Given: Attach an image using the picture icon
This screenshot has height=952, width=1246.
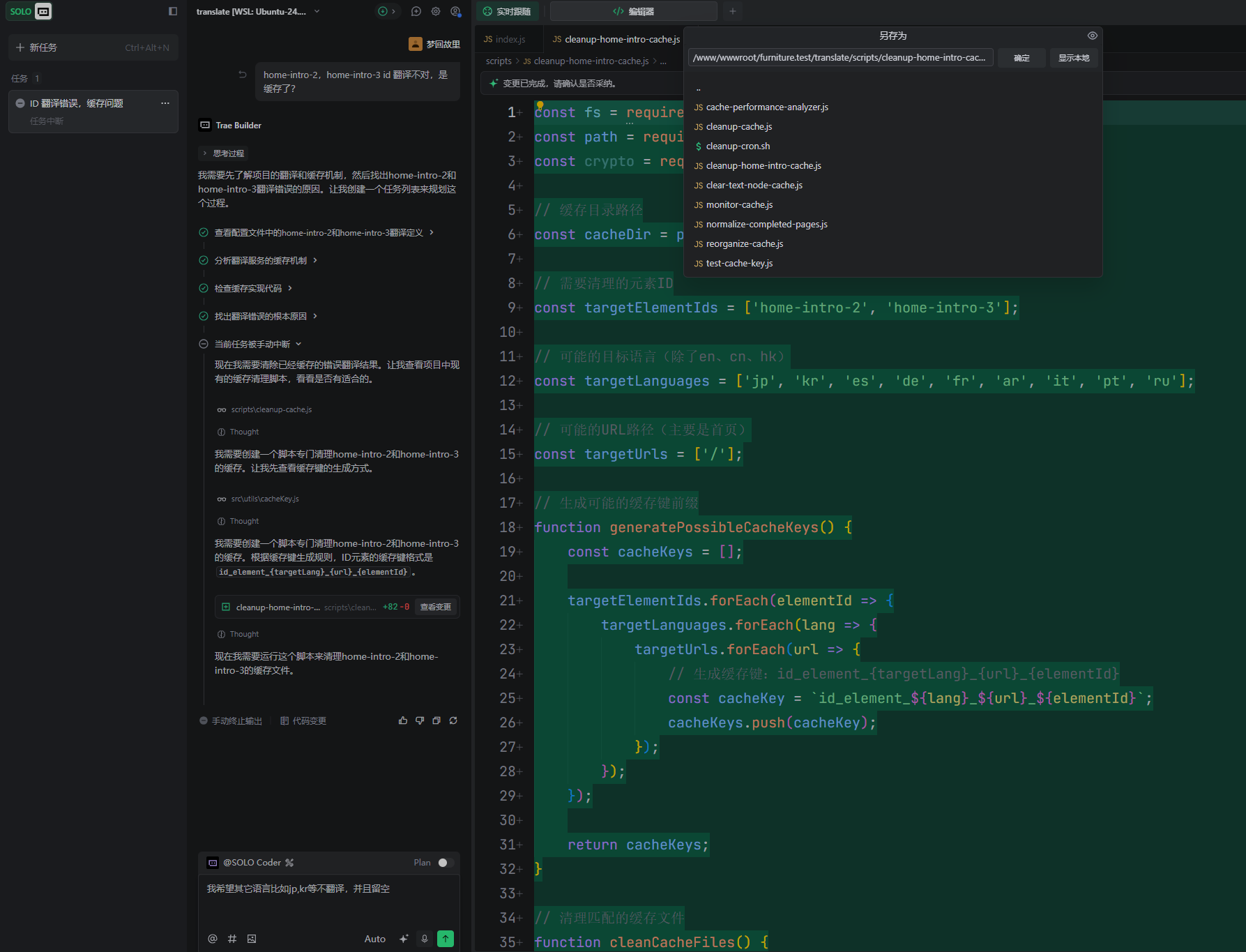Looking at the screenshot, I should click(252, 939).
